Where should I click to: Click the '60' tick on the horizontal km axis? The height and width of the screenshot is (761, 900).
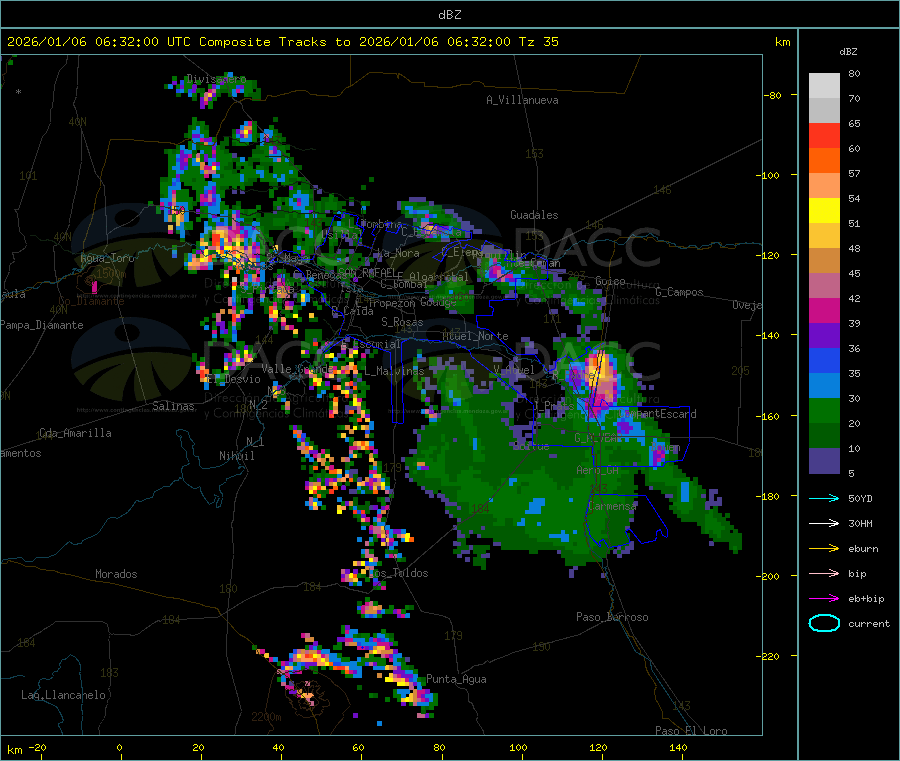point(358,748)
